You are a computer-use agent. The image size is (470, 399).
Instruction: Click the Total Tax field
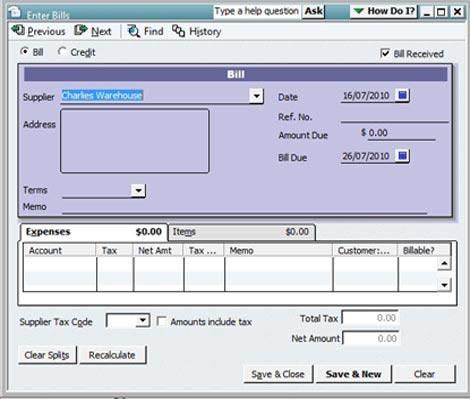pyautogui.click(x=370, y=318)
